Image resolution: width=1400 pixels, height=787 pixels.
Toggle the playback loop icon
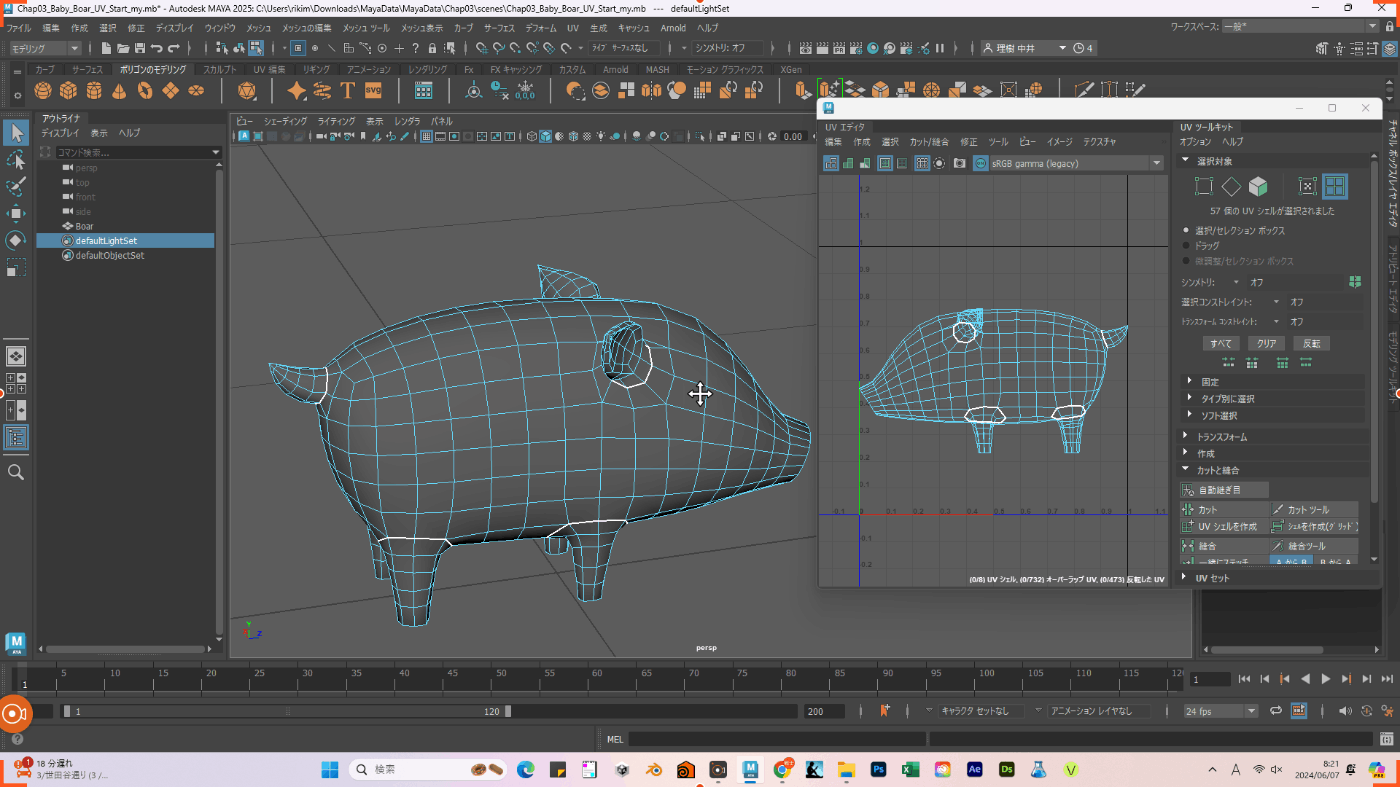(1276, 711)
